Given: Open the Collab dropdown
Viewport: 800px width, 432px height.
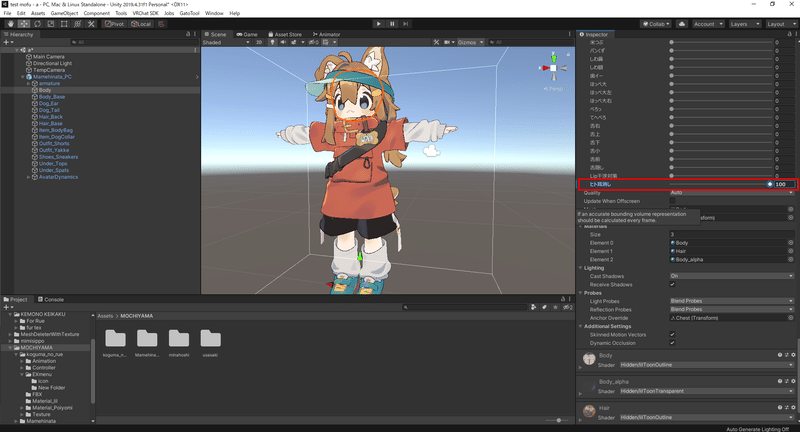Looking at the screenshot, I should coord(656,24).
